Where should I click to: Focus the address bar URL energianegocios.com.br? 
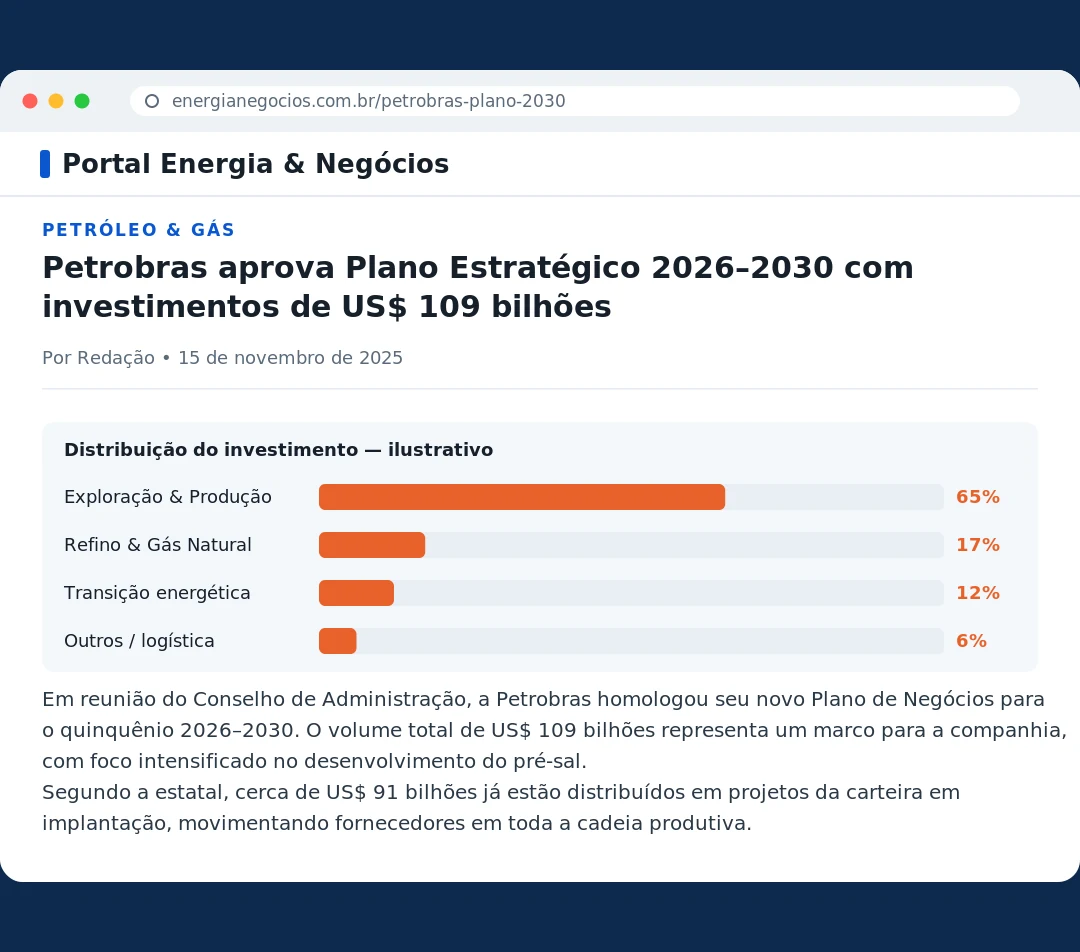pos(574,101)
